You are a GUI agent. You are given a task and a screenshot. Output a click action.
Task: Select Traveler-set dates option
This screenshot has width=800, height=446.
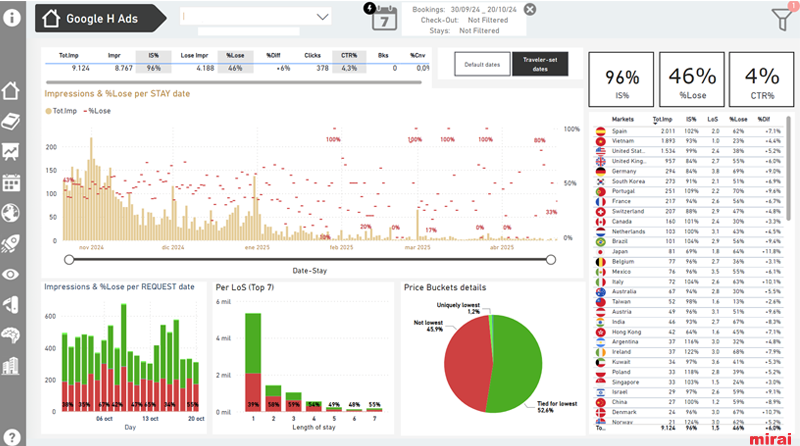(540, 64)
